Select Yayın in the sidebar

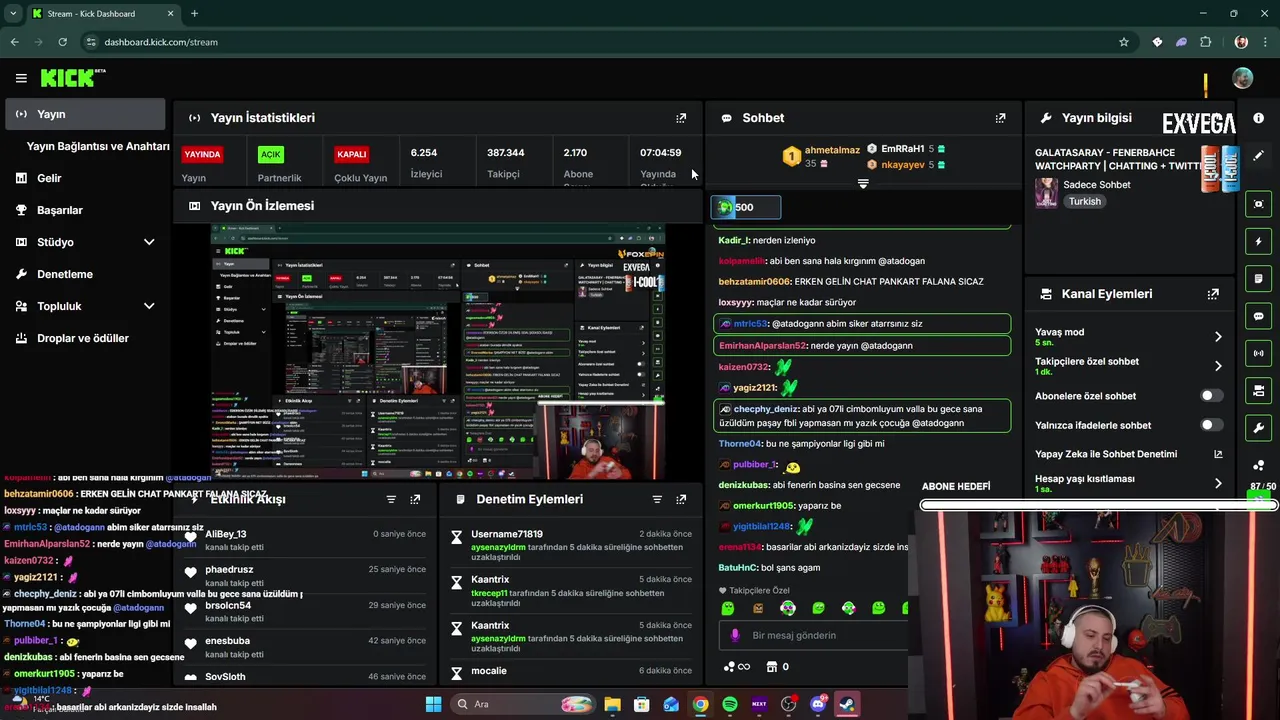[85, 114]
